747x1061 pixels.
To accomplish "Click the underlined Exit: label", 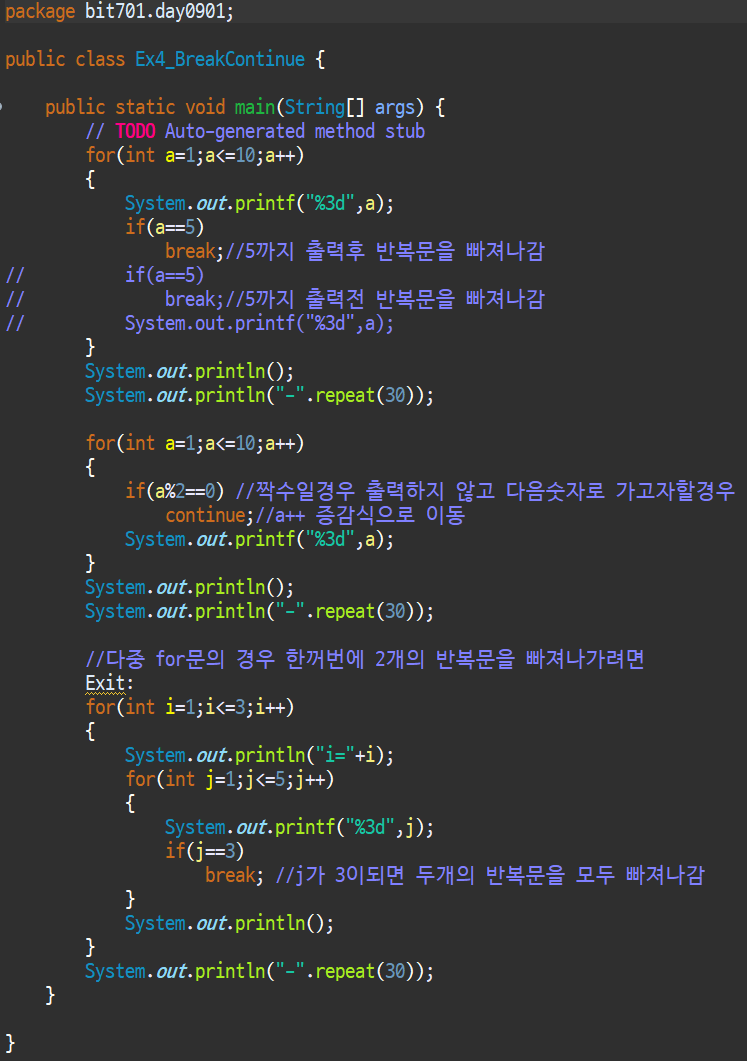I will coord(110,683).
